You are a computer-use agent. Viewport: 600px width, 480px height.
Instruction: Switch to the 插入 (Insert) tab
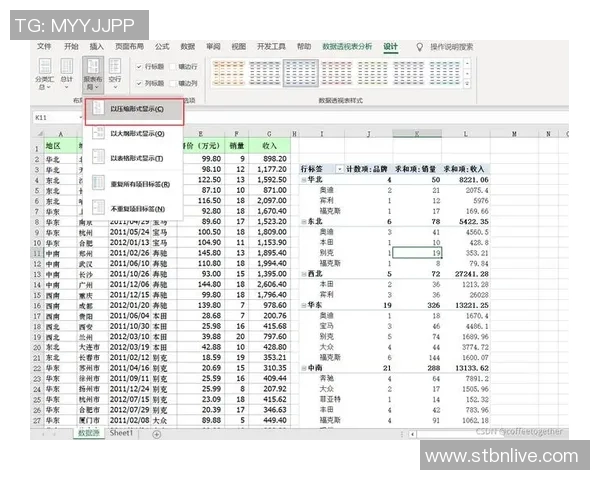pos(96,46)
